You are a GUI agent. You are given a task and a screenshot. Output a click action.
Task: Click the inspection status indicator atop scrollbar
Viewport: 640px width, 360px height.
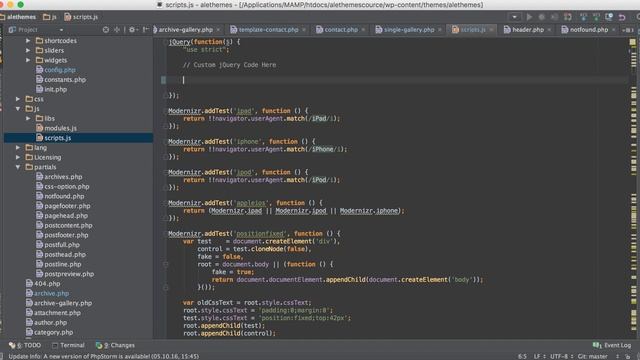632,42
